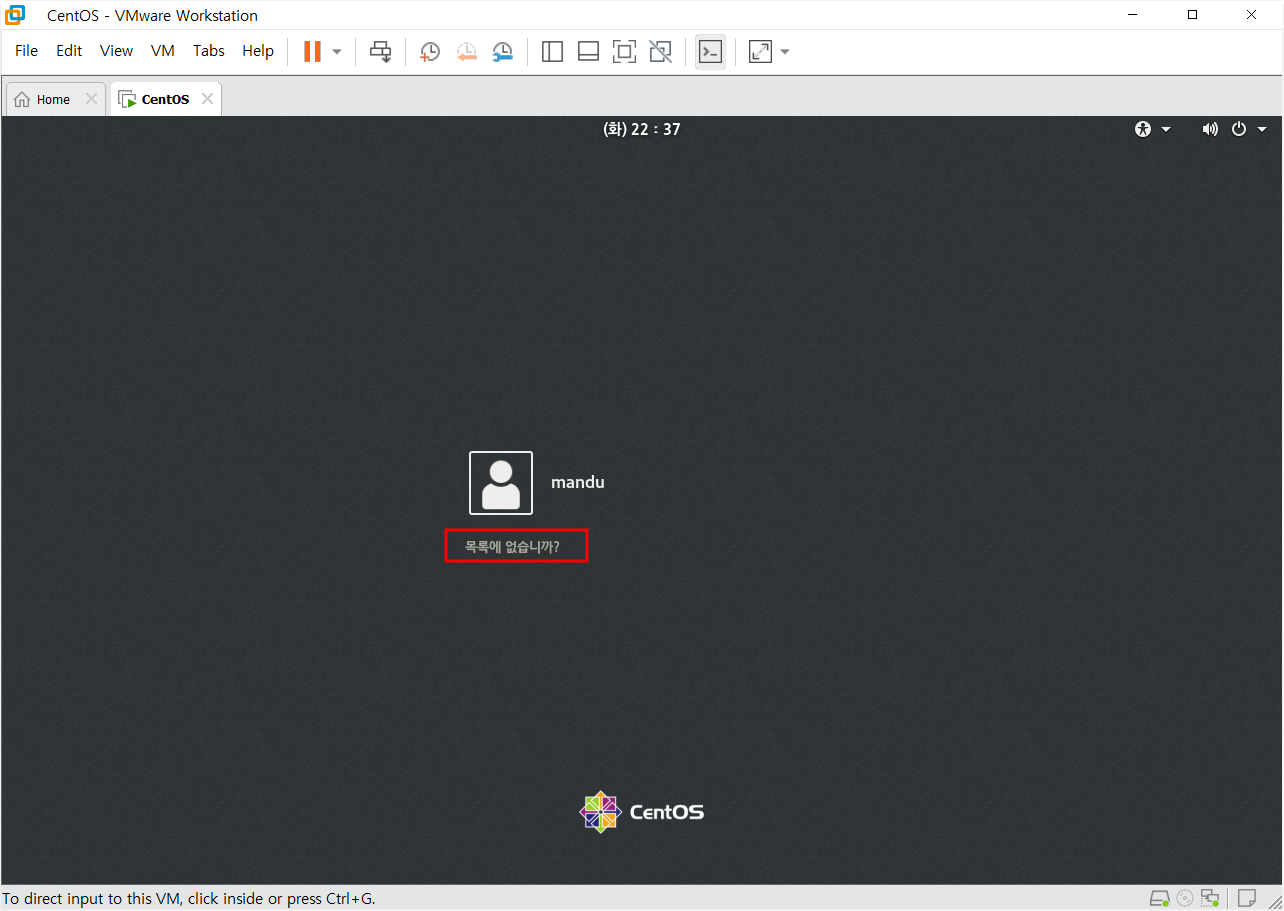Screen dimensions: 1284x911
Task: Click 'To direct input to this VM' status text
Action: tap(189, 898)
